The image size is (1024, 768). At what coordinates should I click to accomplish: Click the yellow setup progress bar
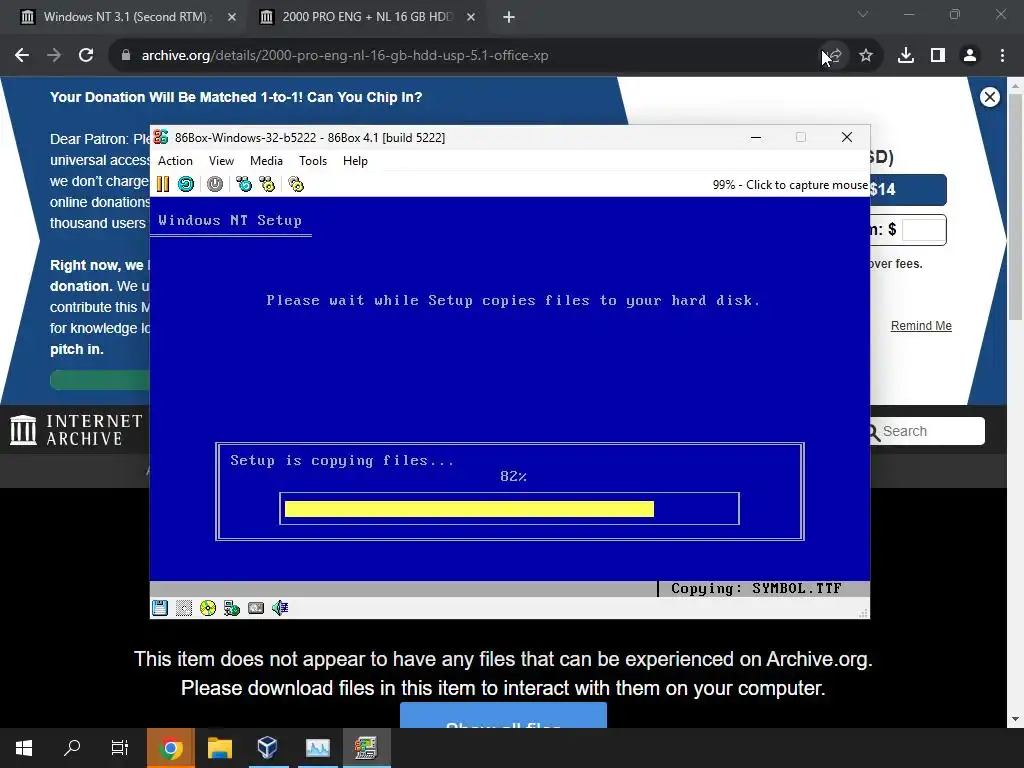469,509
